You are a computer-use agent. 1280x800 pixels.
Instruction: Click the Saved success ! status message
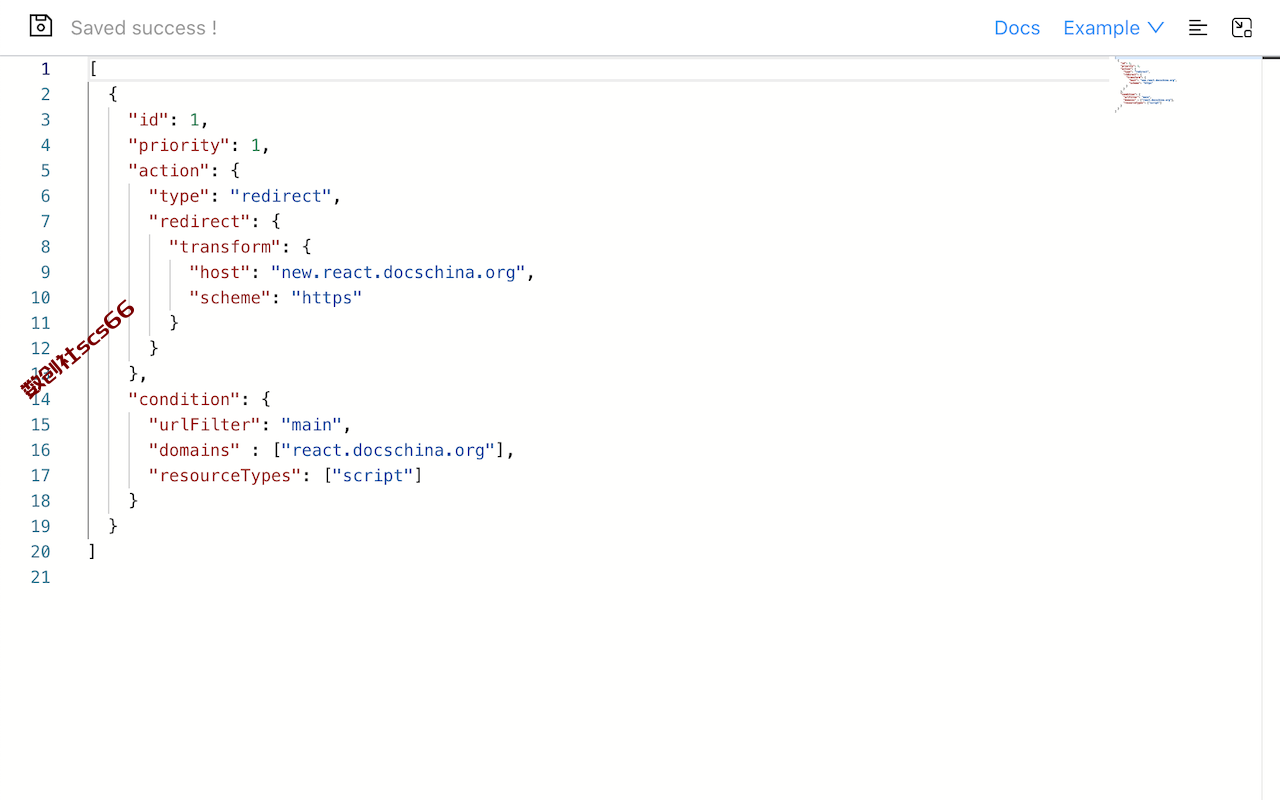click(144, 28)
